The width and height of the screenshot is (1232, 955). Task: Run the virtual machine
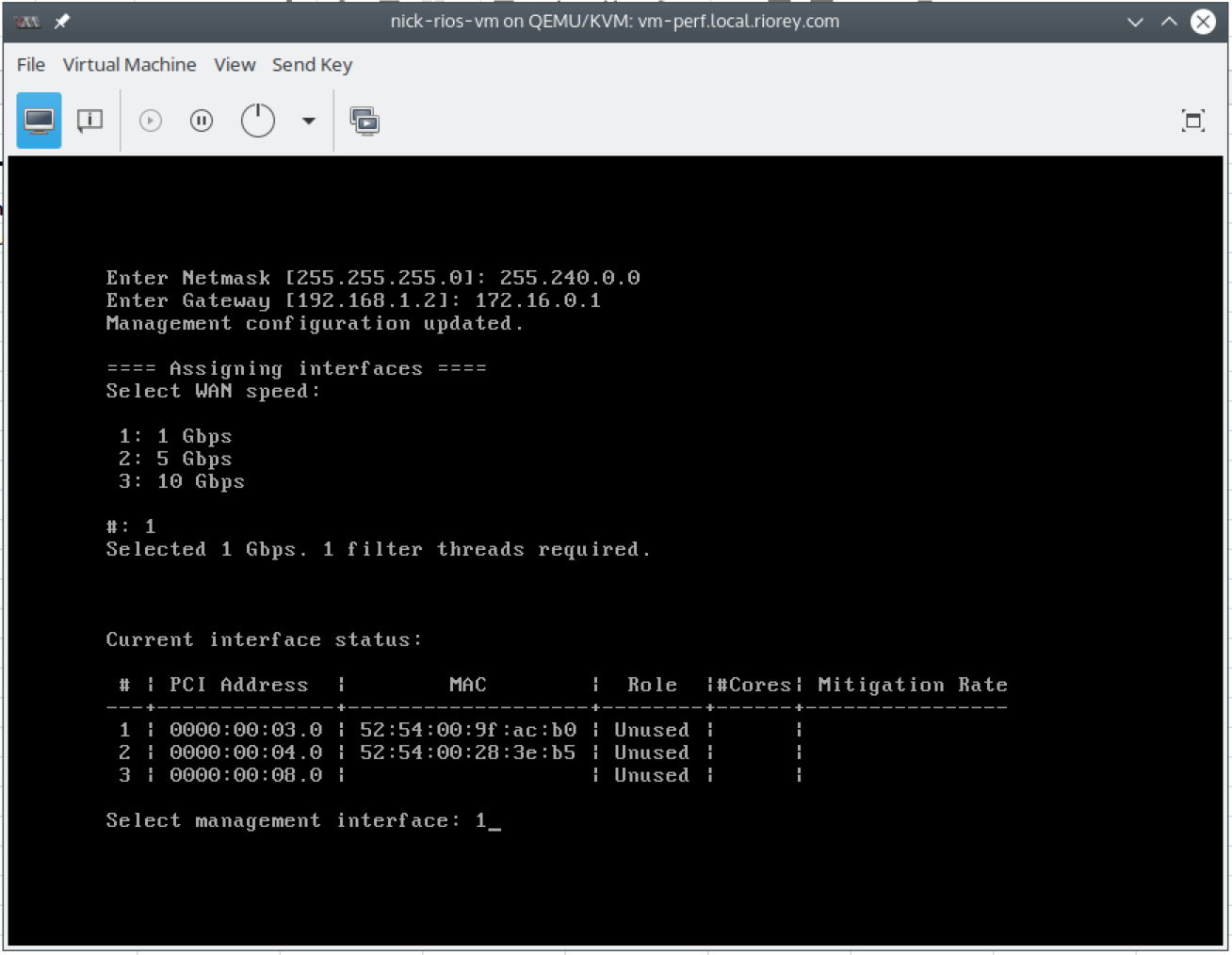coord(151,121)
